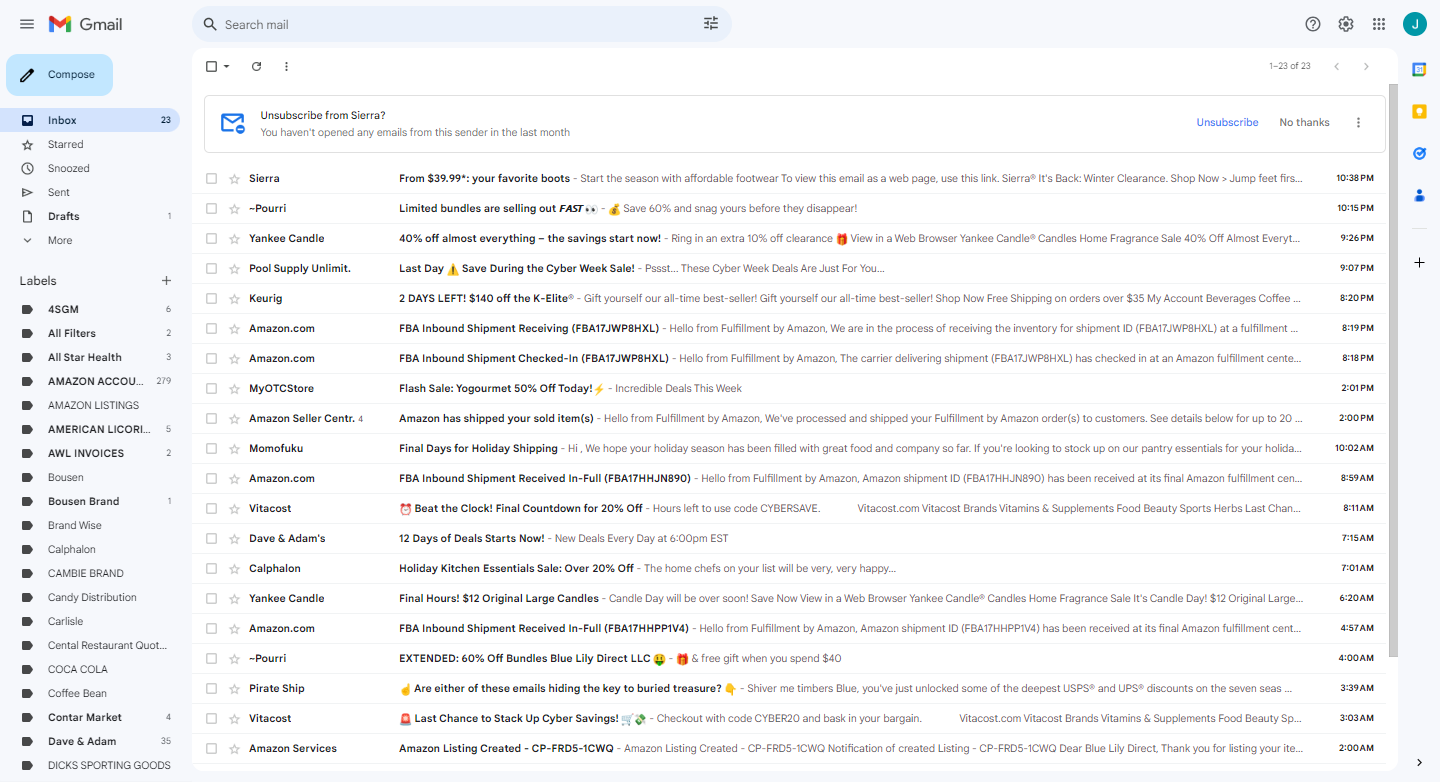Open Google Calendar side panel
The height and width of the screenshot is (782, 1440).
[x=1419, y=69]
